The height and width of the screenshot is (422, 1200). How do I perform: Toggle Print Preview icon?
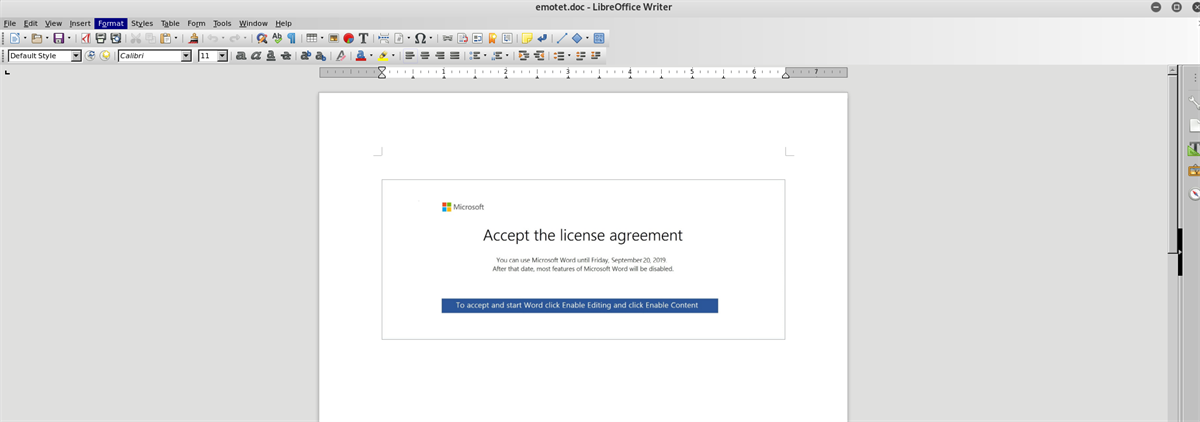pos(115,38)
